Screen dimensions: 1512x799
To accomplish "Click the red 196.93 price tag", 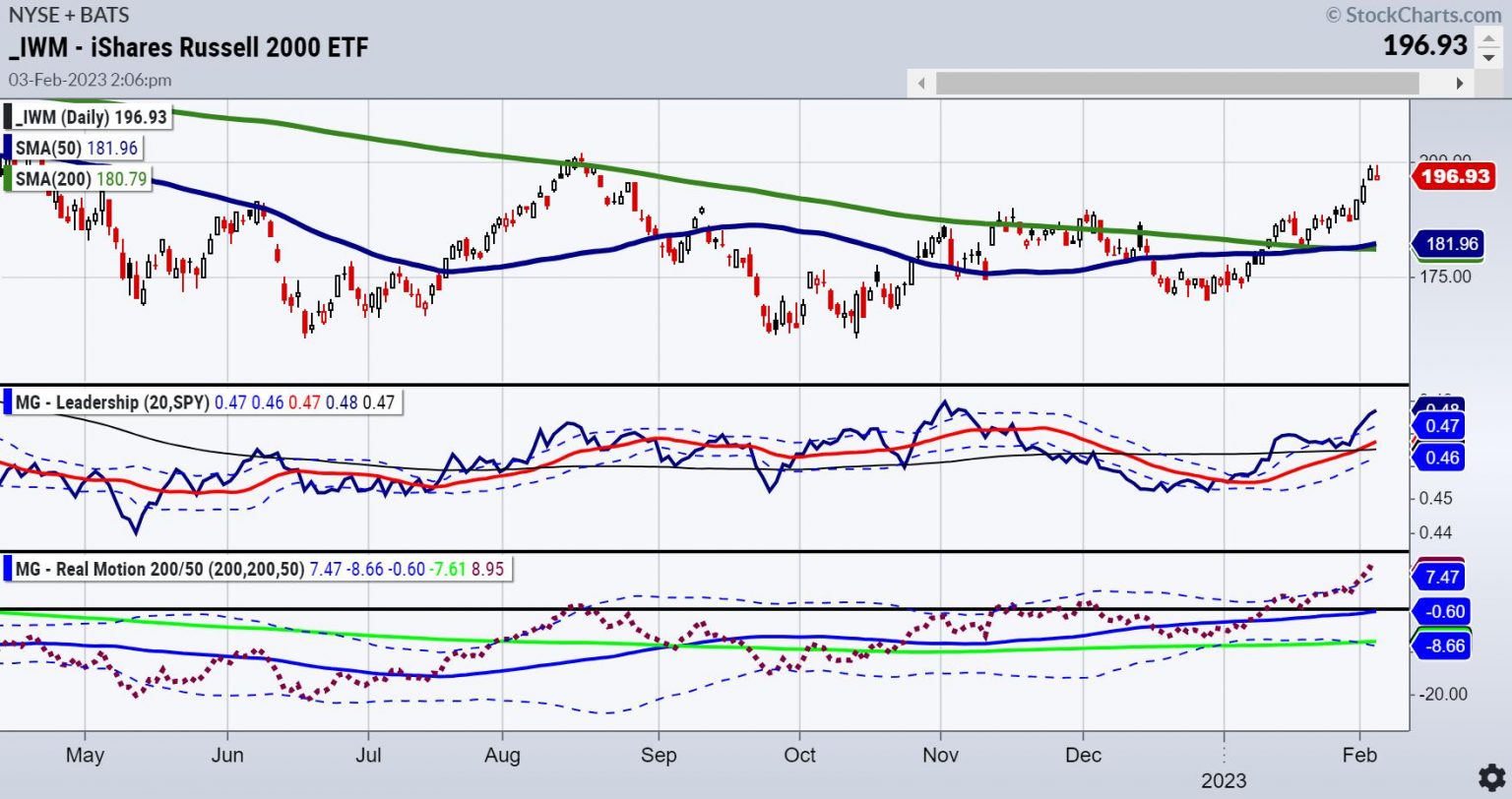I will coord(1453,177).
